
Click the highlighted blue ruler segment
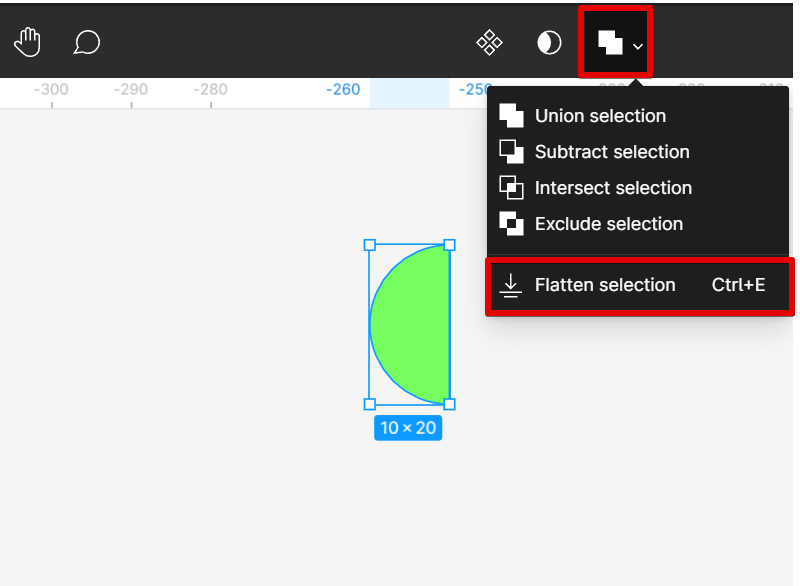click(x=409, y=92)
